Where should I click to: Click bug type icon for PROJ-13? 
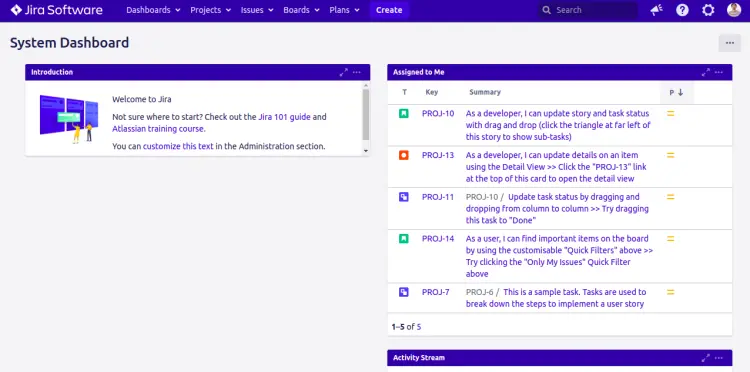click(404, 155)
